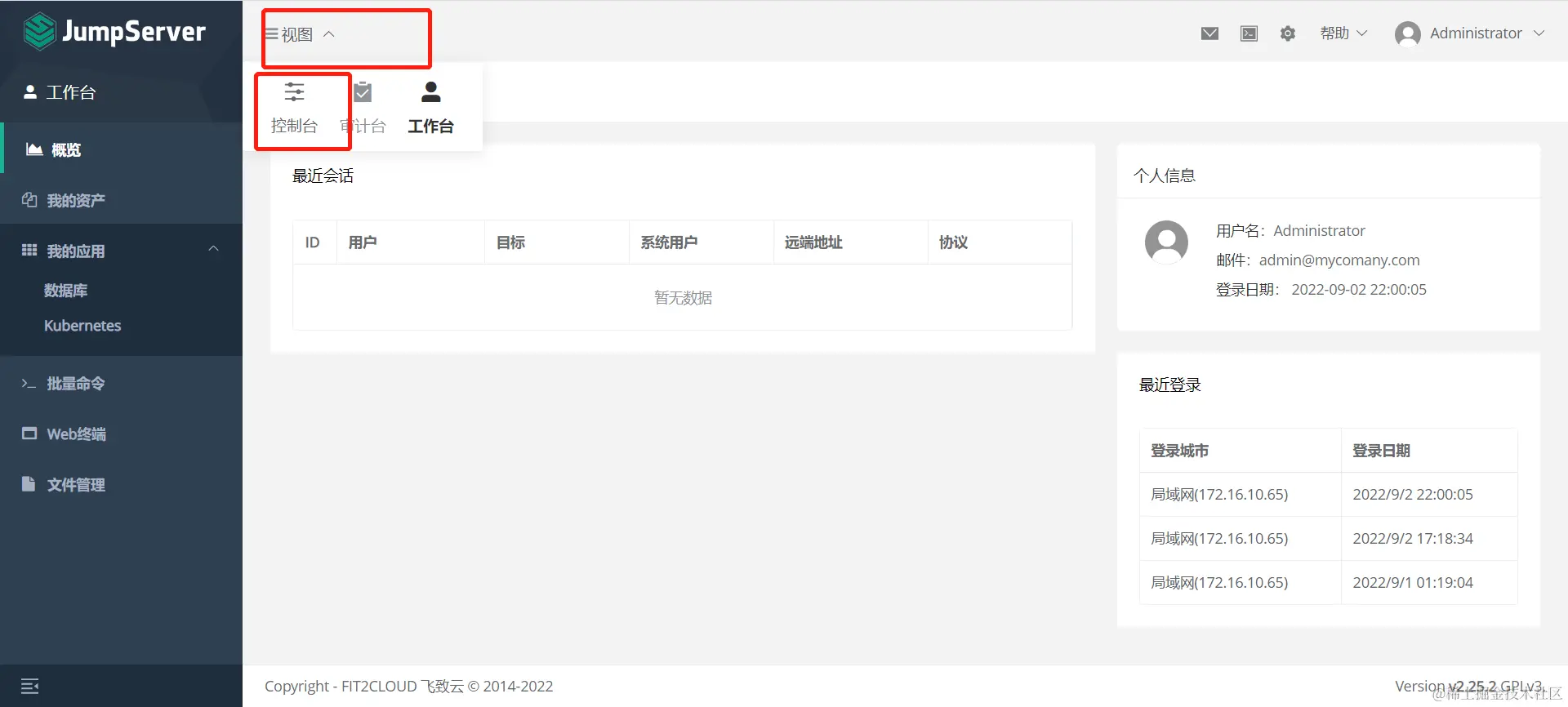Click the 个人信息 panel title
Screen dimensions: 1568x707
tap(1164, 176)
